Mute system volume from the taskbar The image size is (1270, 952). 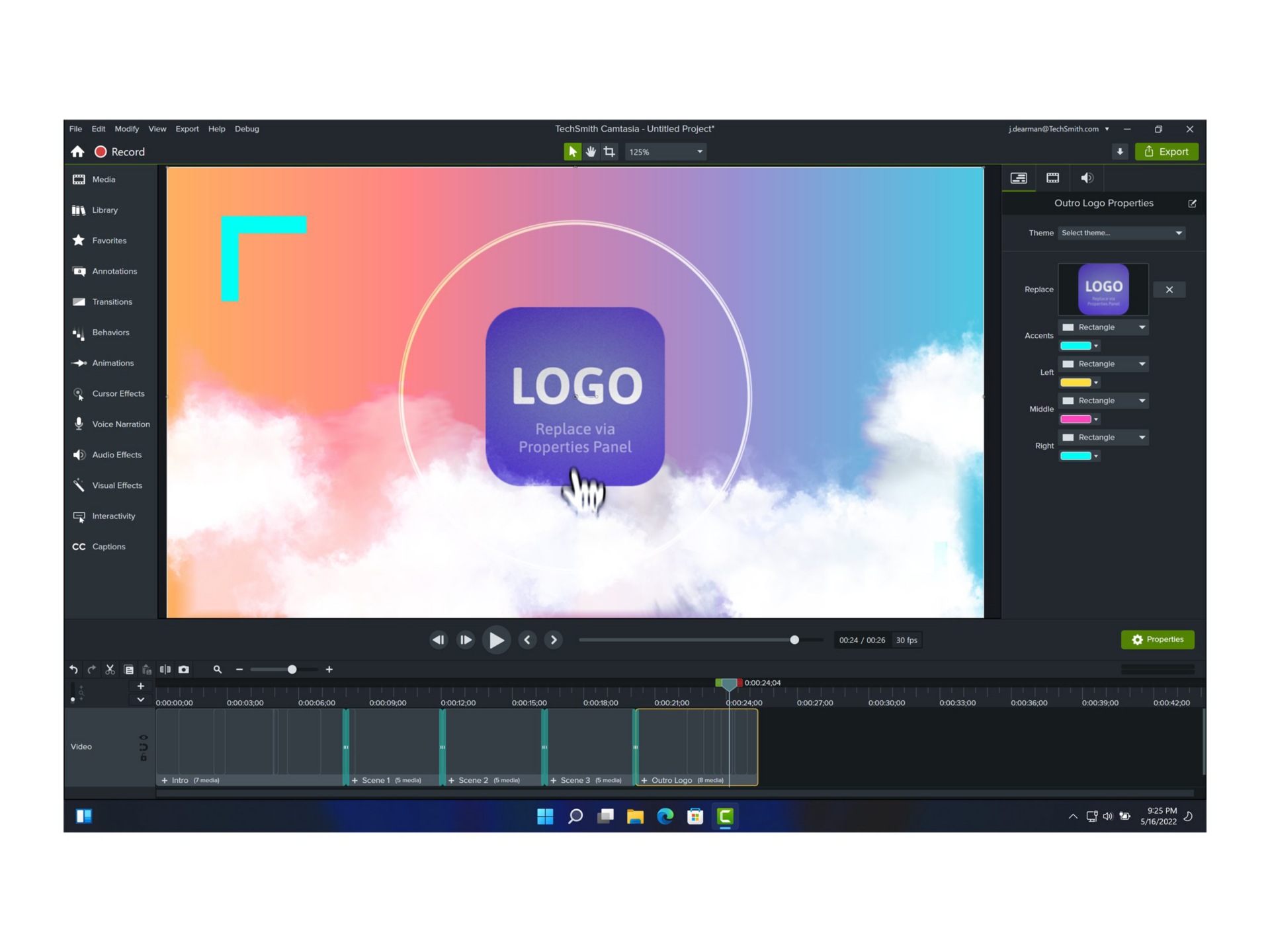coord(1107,816)
